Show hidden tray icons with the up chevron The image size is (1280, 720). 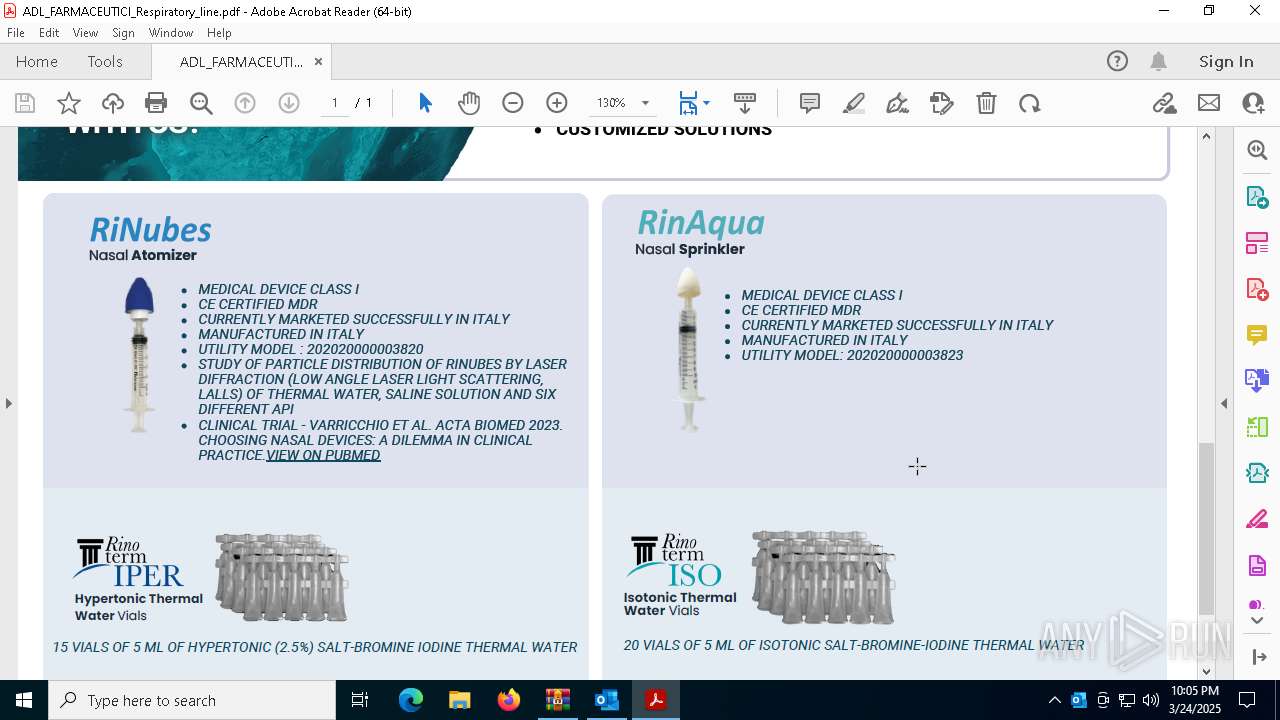click(x=1054, y=700)
